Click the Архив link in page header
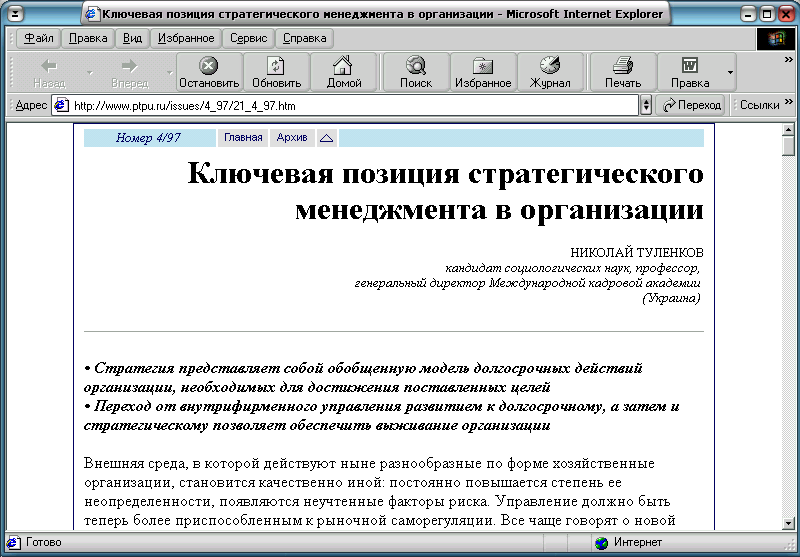800x557 pixels. 292,138
